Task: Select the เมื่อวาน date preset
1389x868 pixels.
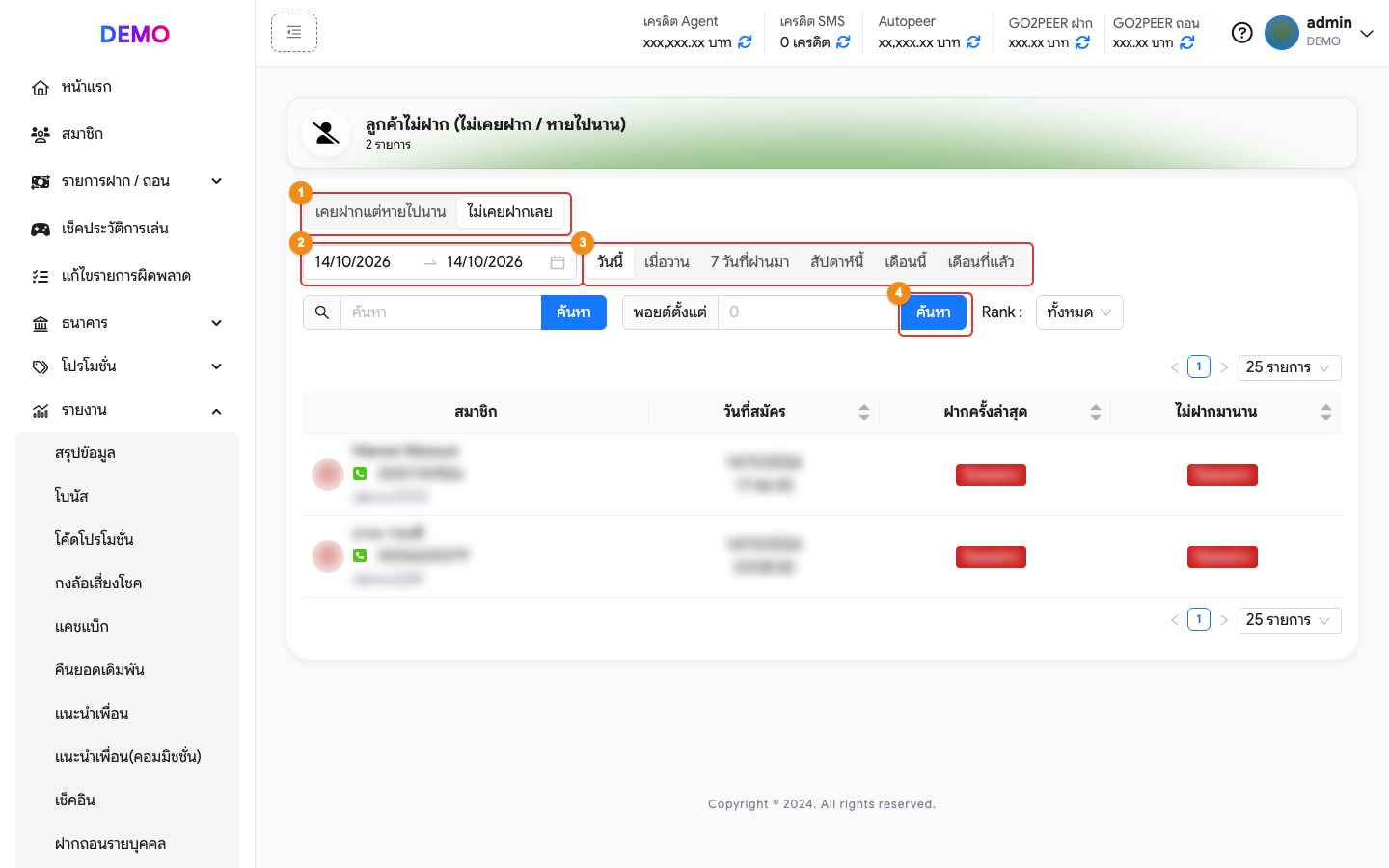Action: click(667, 262)
